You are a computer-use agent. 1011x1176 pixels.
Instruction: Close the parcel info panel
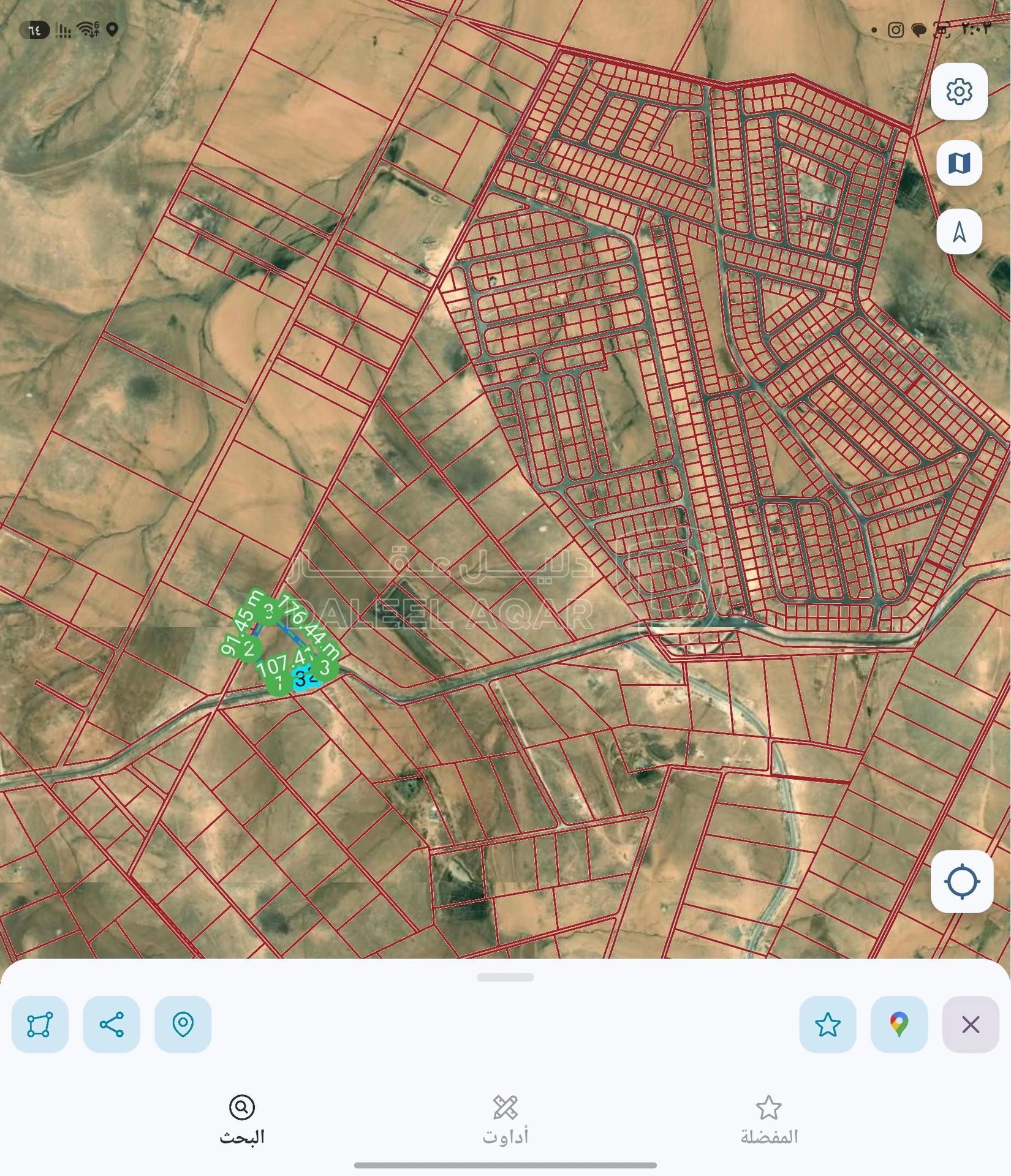[971, 1025]
